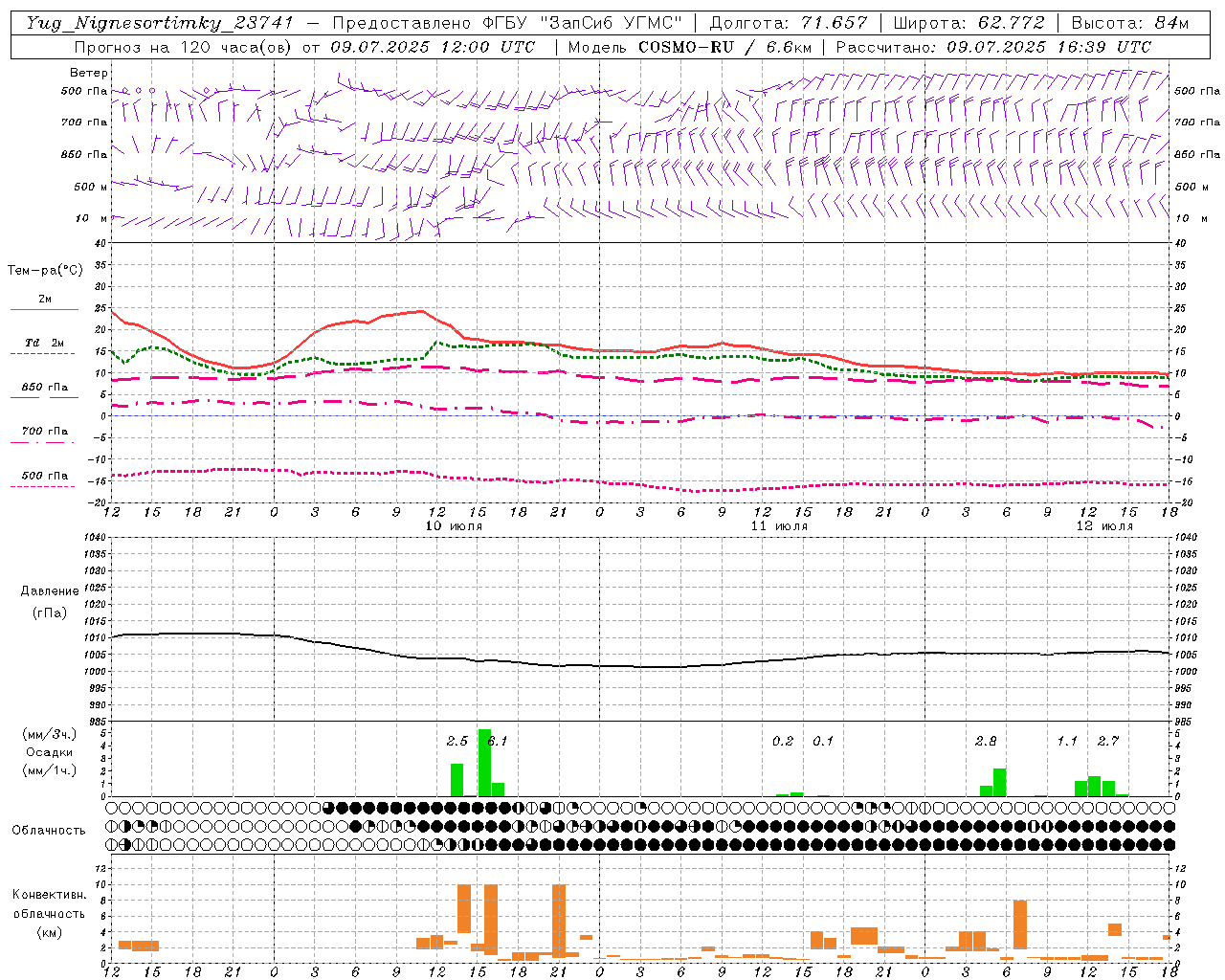1225x980 pixels.
Task: Click the black pressure curve line
Action: point(641,666)
